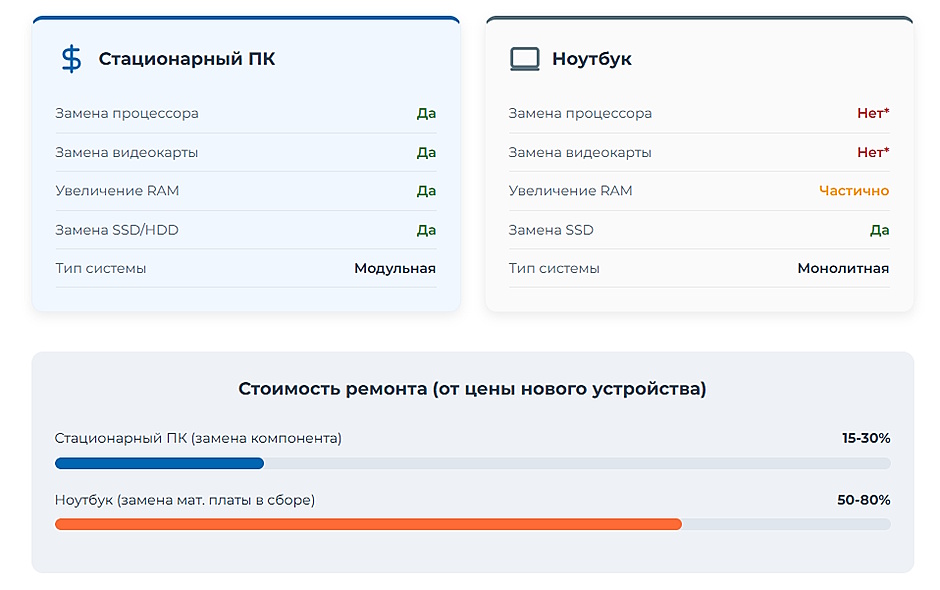Select the Стационарный ПК card heading
The height and width of the screenshot is (590, 940).
click(186, 59)
